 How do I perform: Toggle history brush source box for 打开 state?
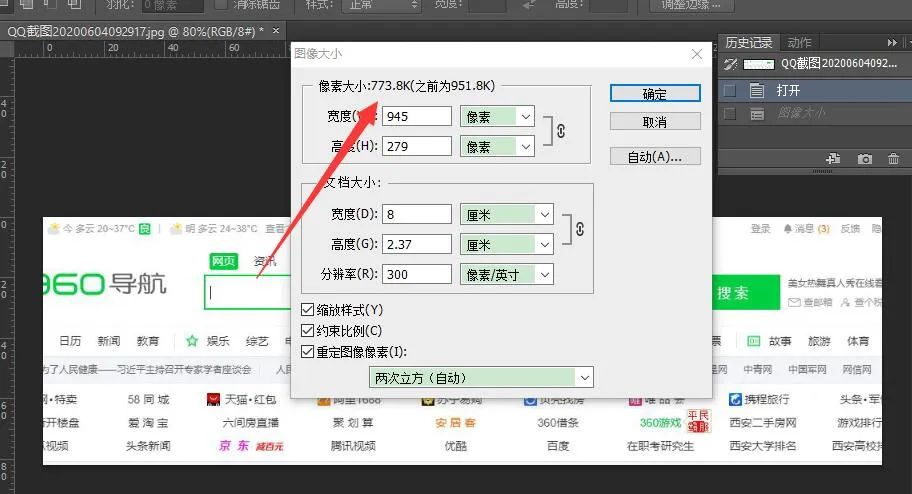point(730,90)
